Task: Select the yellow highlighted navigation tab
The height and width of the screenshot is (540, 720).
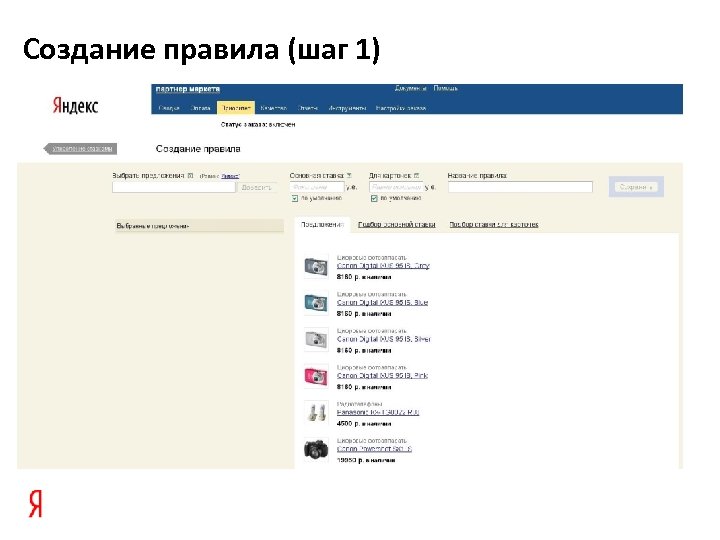Action: coord(236,108)
